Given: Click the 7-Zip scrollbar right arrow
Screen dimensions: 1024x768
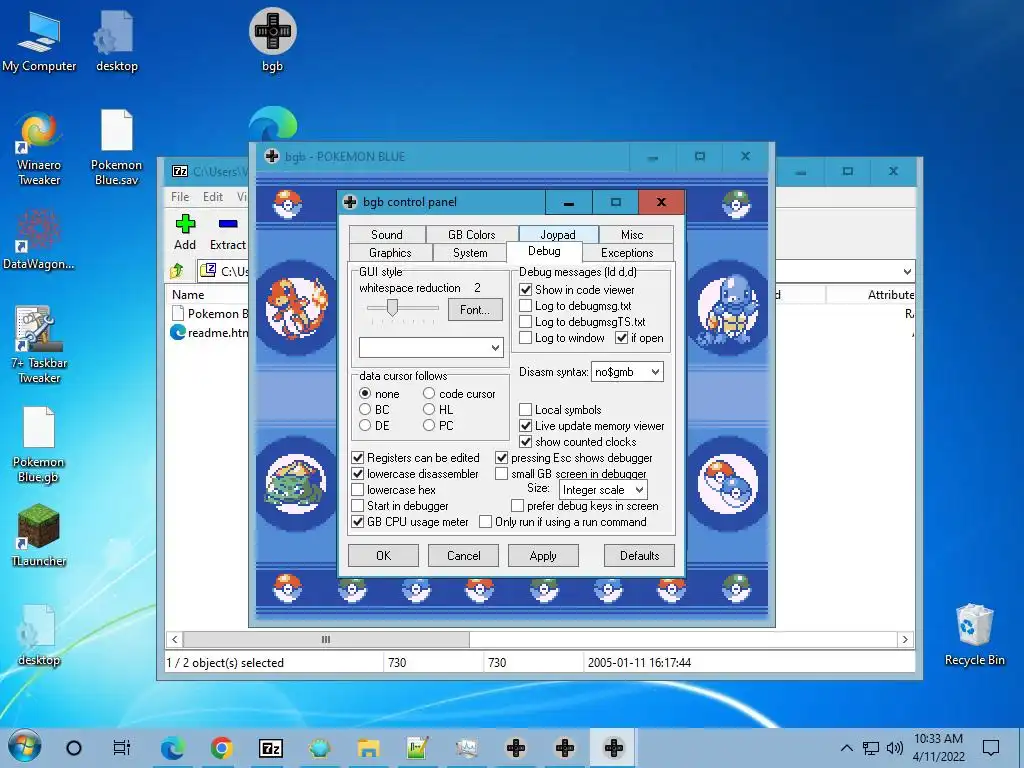Looking at the screenshot, I should (x=905, y=639).
